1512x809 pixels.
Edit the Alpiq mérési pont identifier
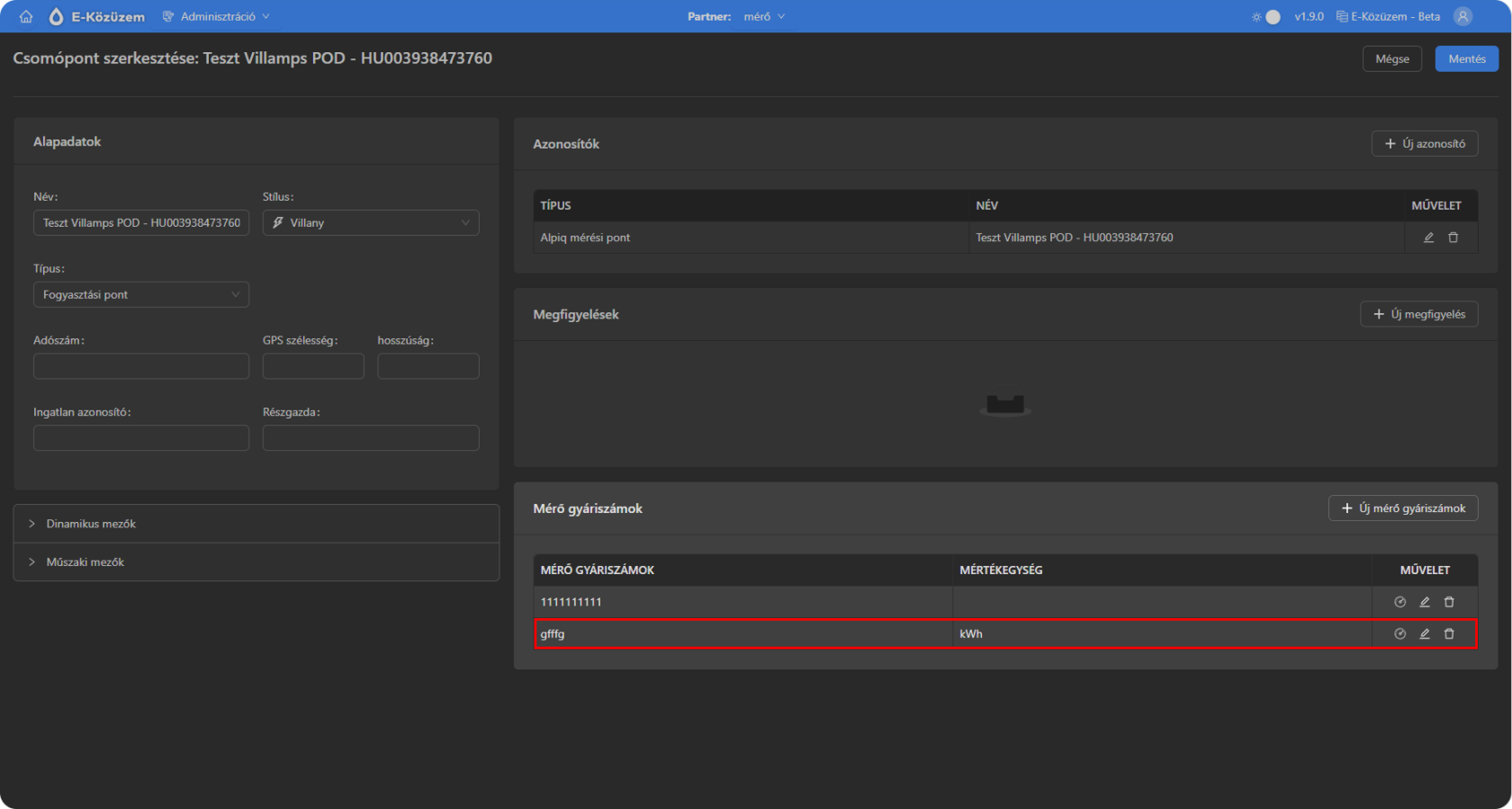click(x=1428, y=238)
